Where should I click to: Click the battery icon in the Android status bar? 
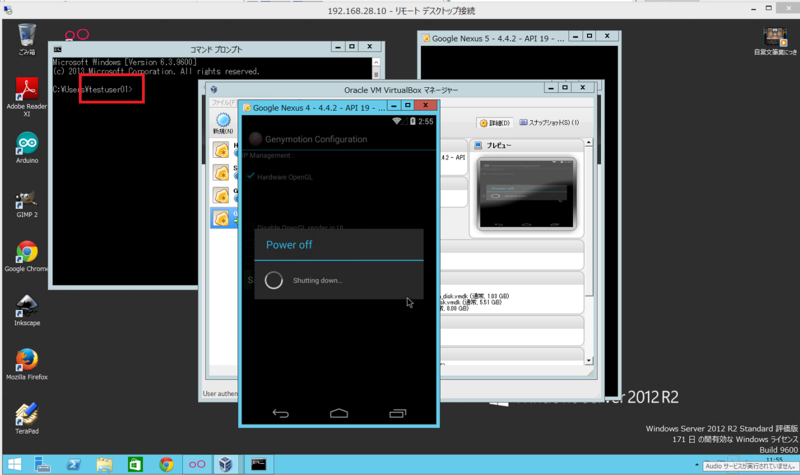coord(413,121)
